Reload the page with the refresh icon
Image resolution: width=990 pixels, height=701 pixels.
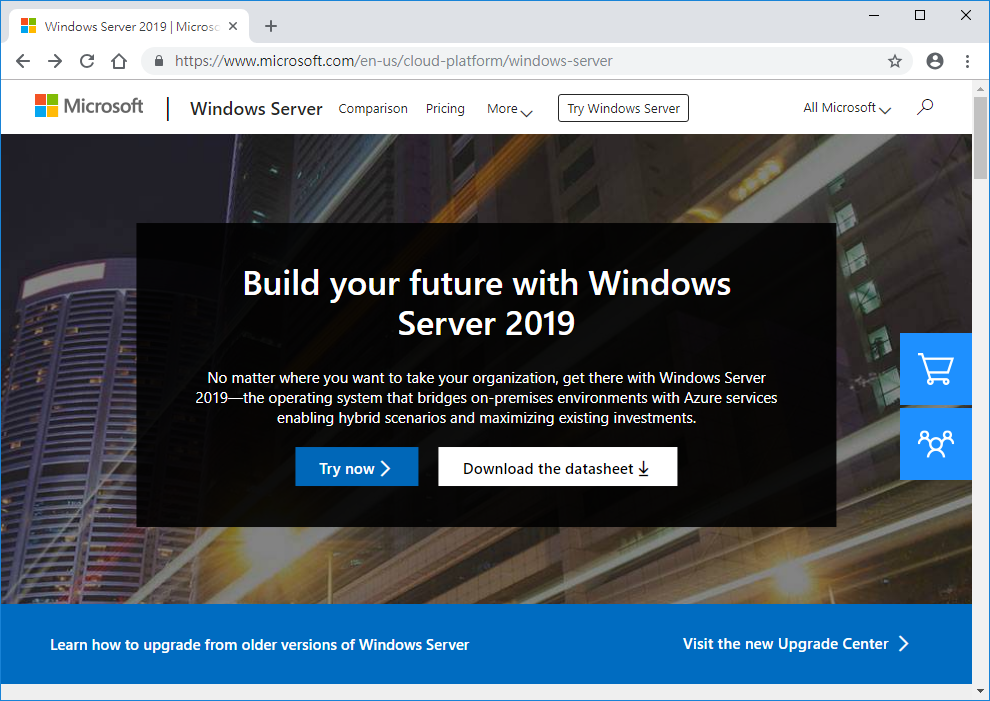tap(87, 61)
